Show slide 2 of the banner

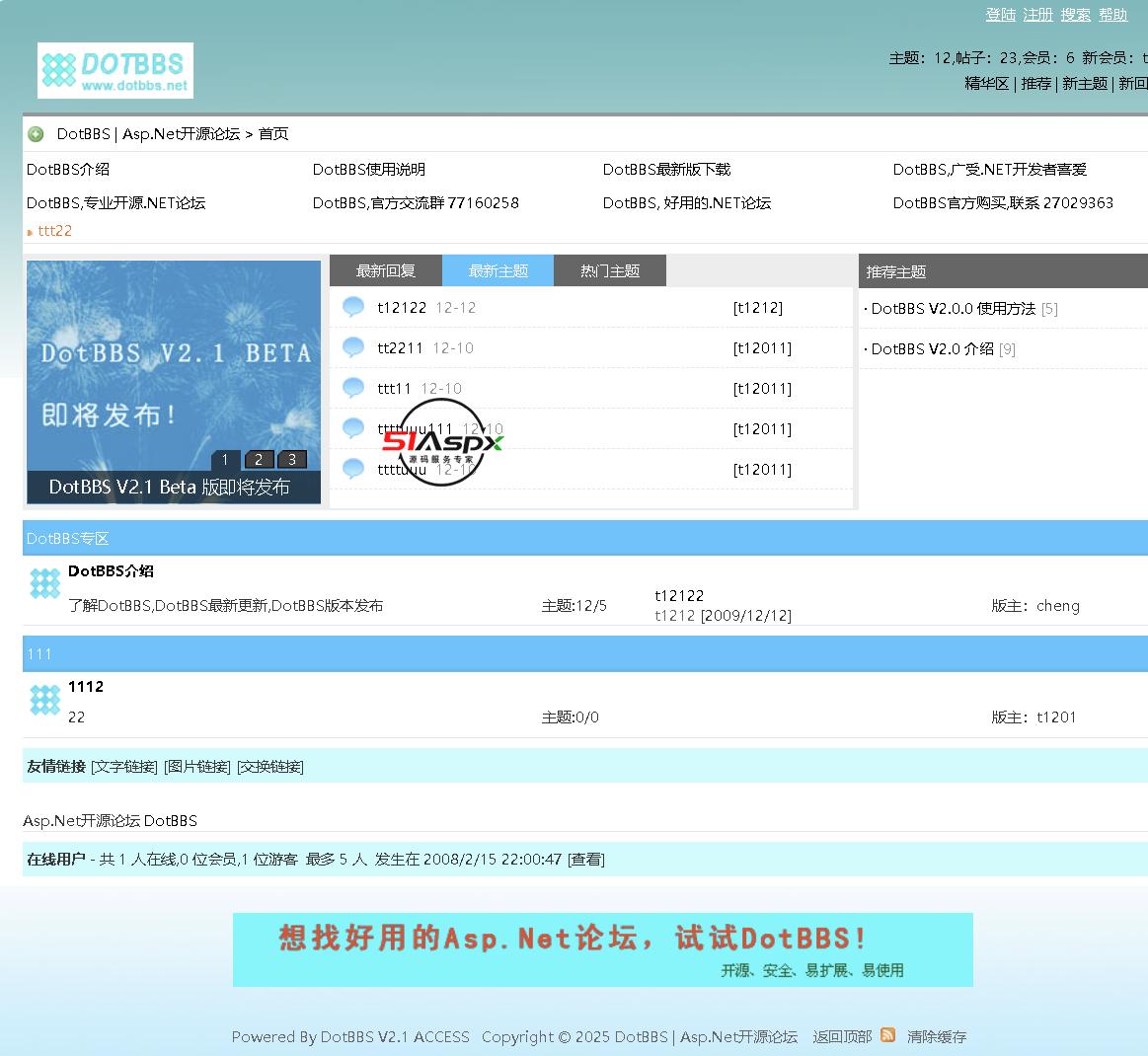(259, 459)
